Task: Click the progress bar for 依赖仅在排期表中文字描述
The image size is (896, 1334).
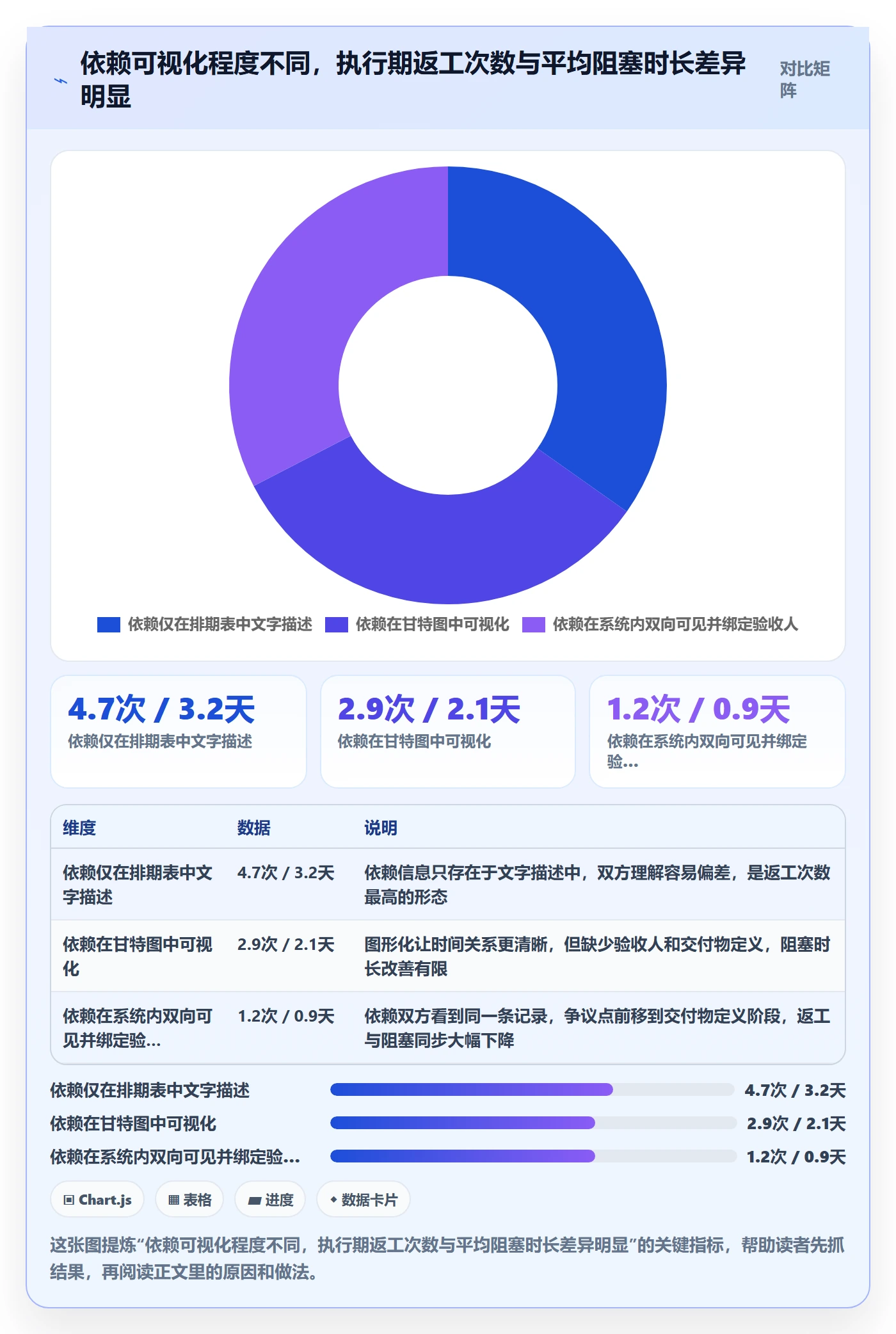Action: click(532, 1089)
